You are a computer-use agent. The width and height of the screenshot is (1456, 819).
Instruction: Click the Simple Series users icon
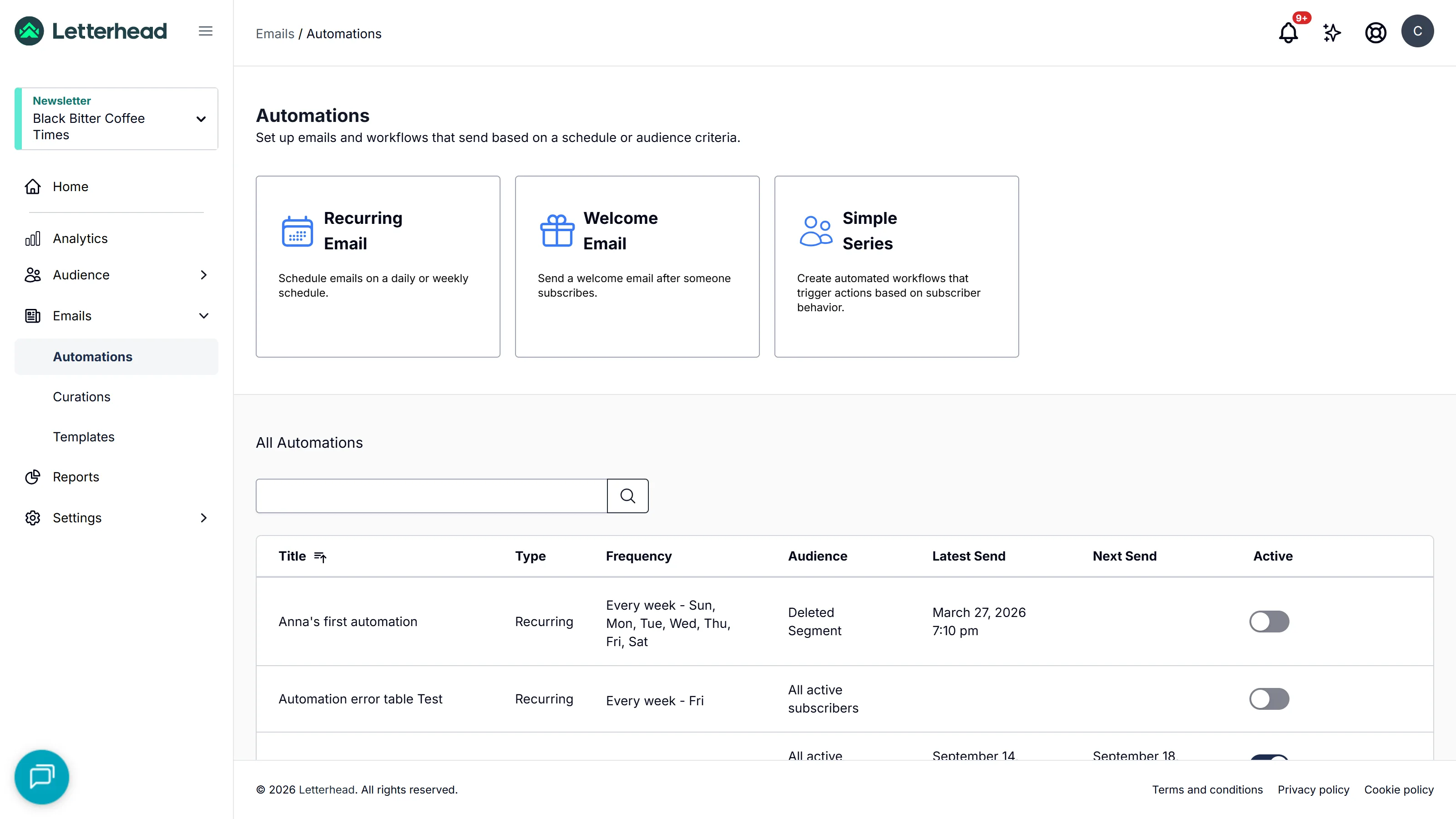click(816, 231)
